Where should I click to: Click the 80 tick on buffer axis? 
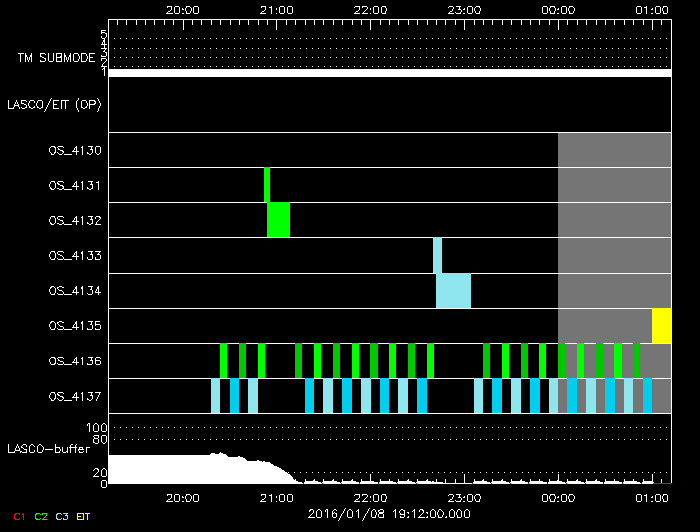point(100,439)
